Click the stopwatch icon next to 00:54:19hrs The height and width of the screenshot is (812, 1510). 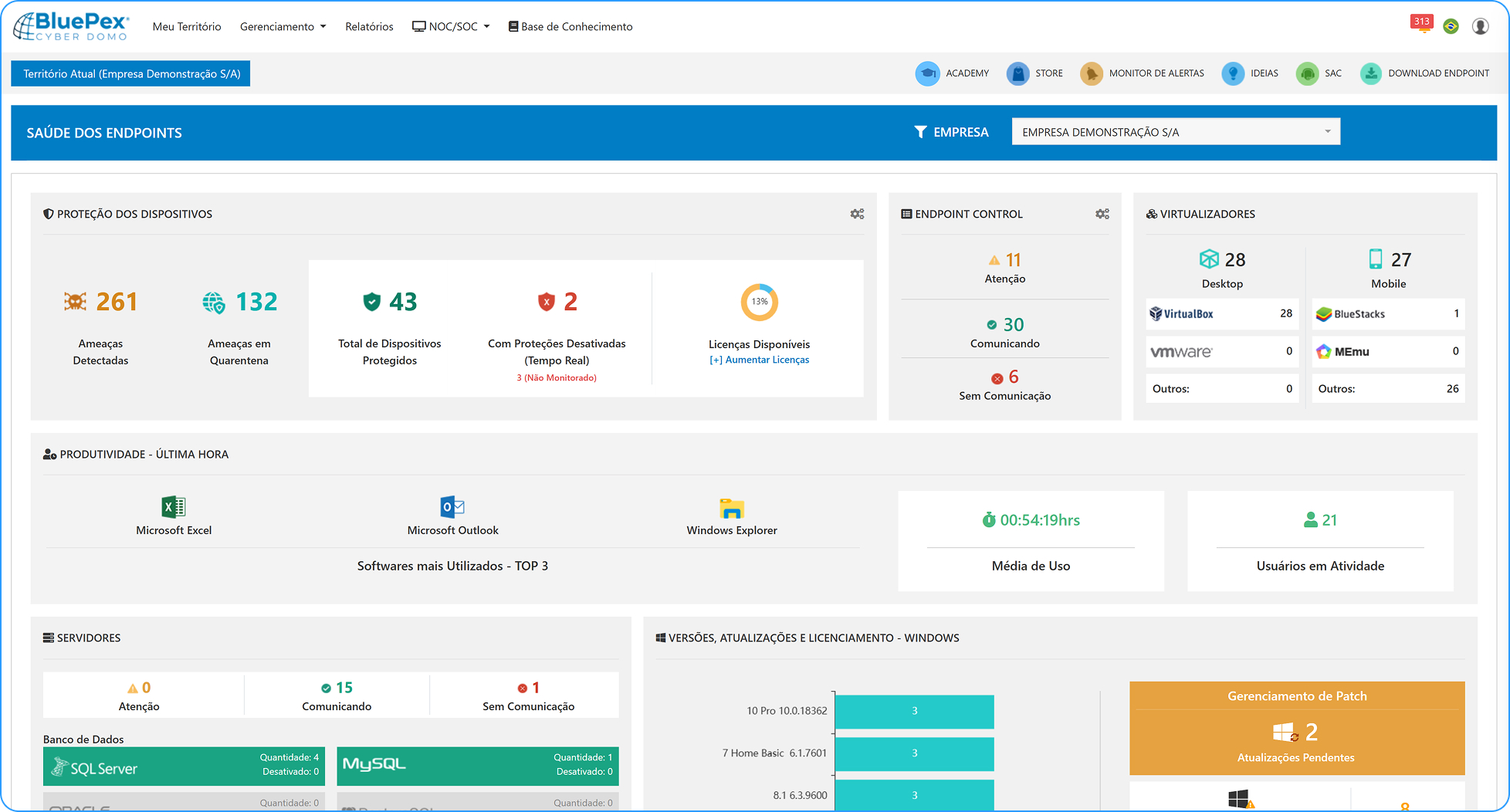989,519
